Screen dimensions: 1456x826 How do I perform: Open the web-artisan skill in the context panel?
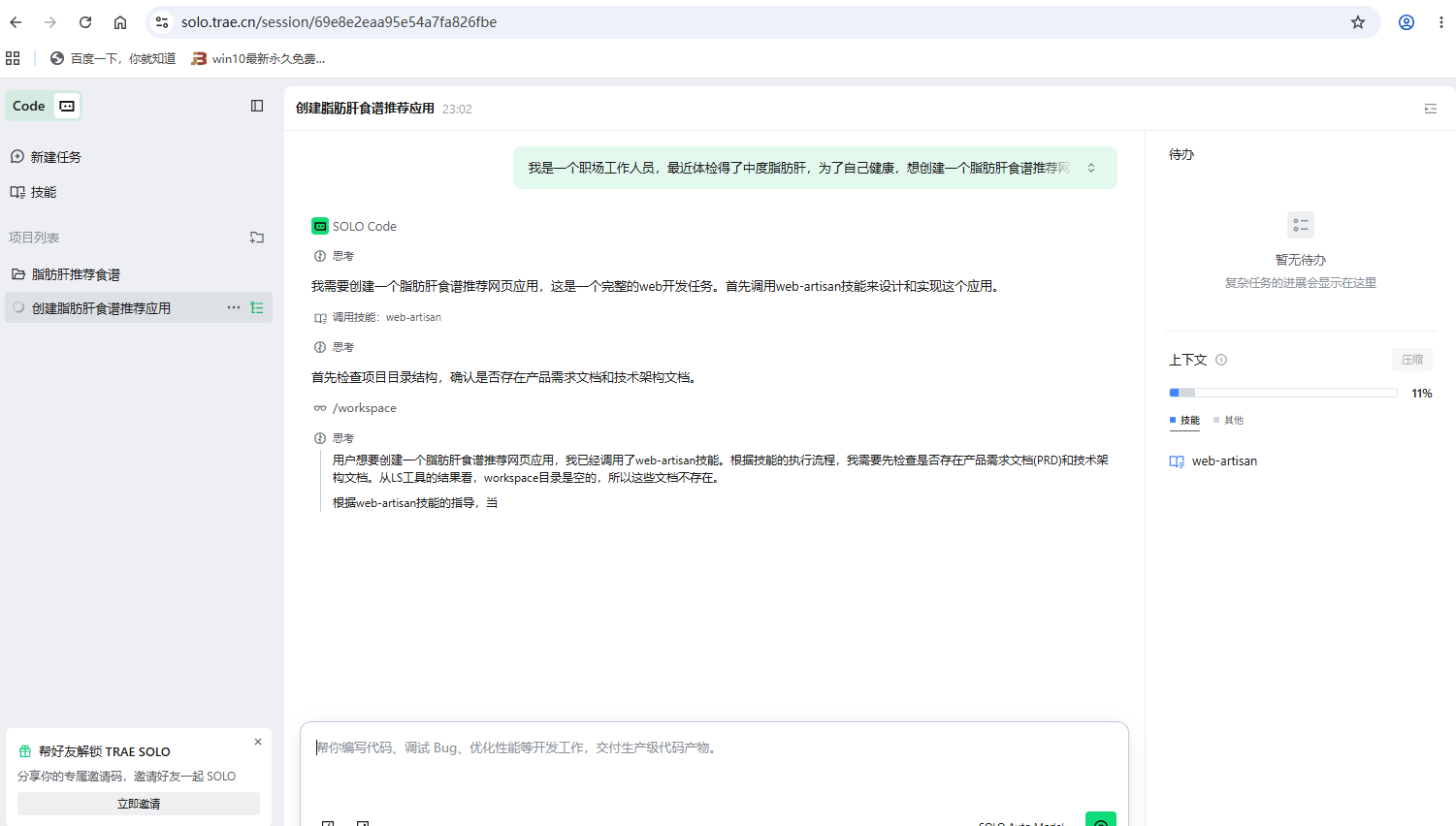[1223, 461]
